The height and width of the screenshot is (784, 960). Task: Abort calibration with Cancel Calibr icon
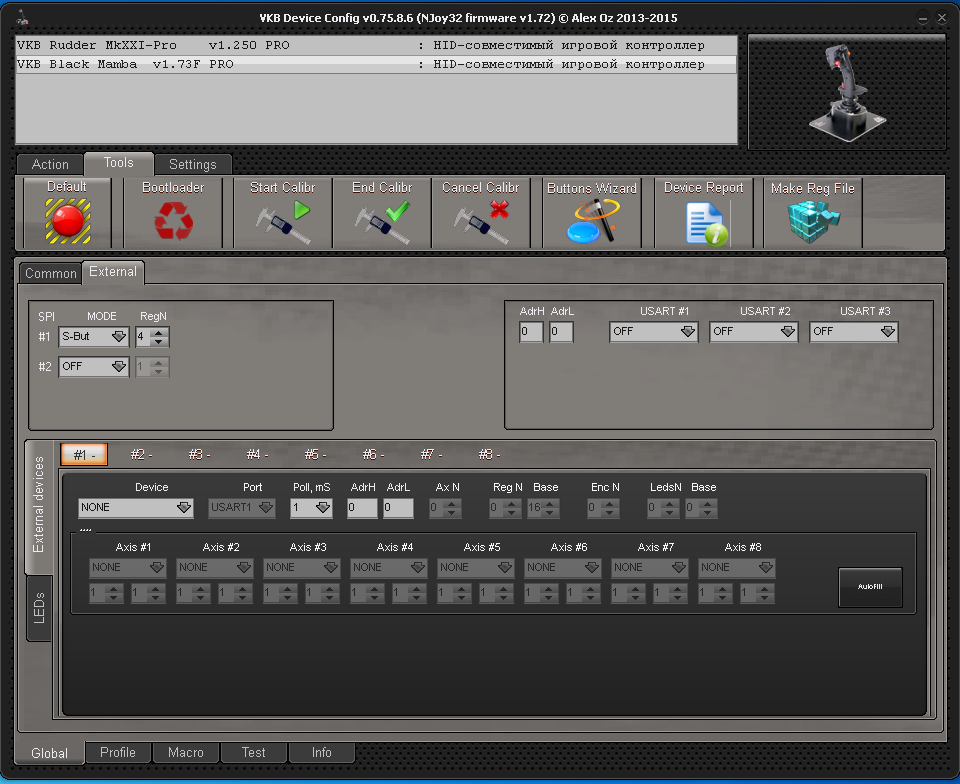click(482, 222)
